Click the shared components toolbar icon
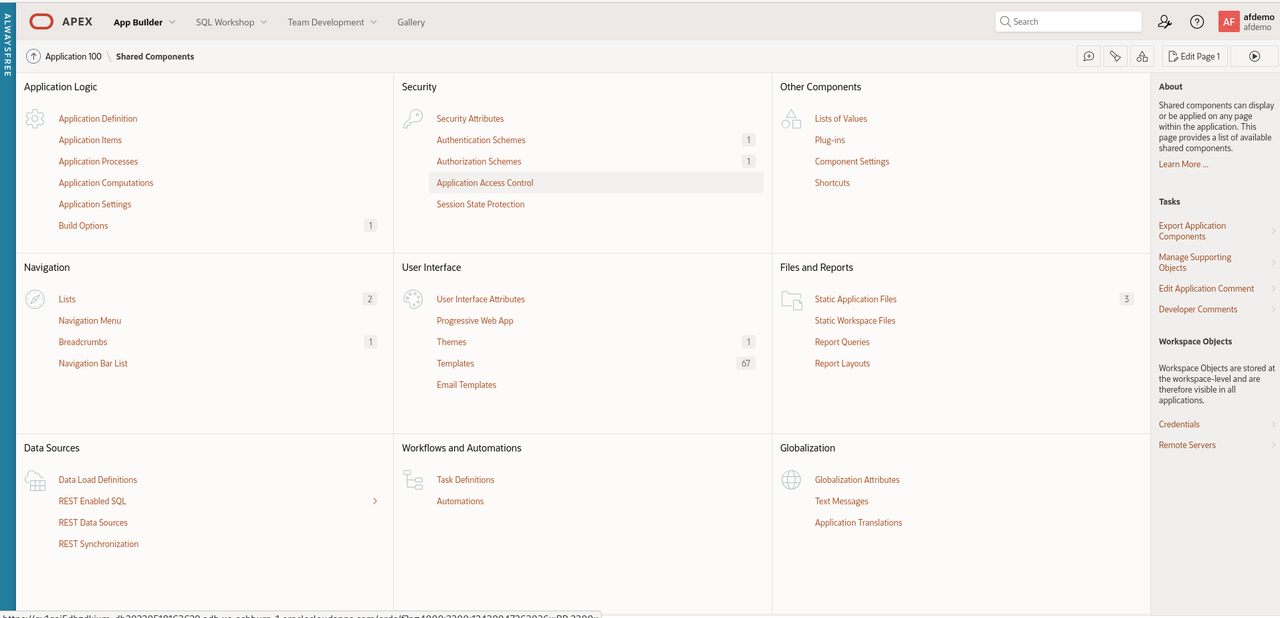 tap(1142, 56)
